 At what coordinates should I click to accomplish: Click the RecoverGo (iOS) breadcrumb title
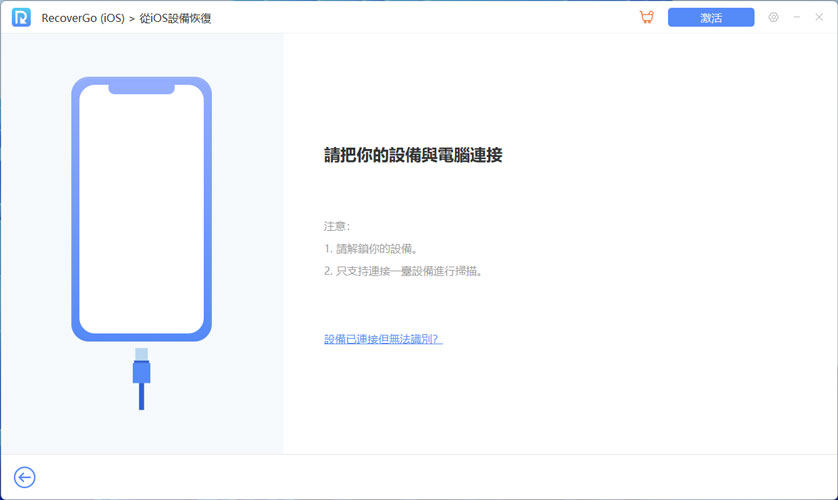83,18
